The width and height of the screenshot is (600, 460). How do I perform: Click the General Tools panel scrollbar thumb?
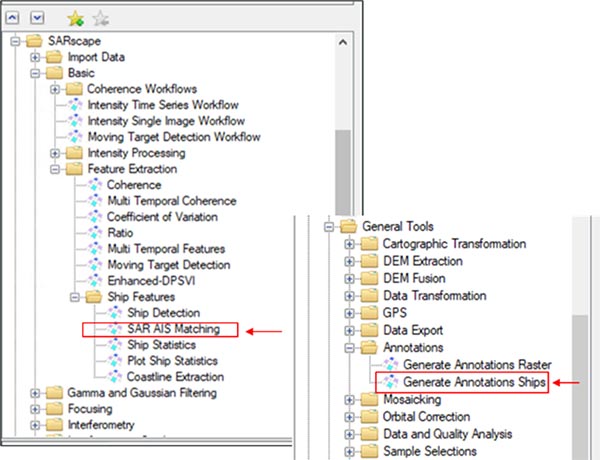coord(580,387)
